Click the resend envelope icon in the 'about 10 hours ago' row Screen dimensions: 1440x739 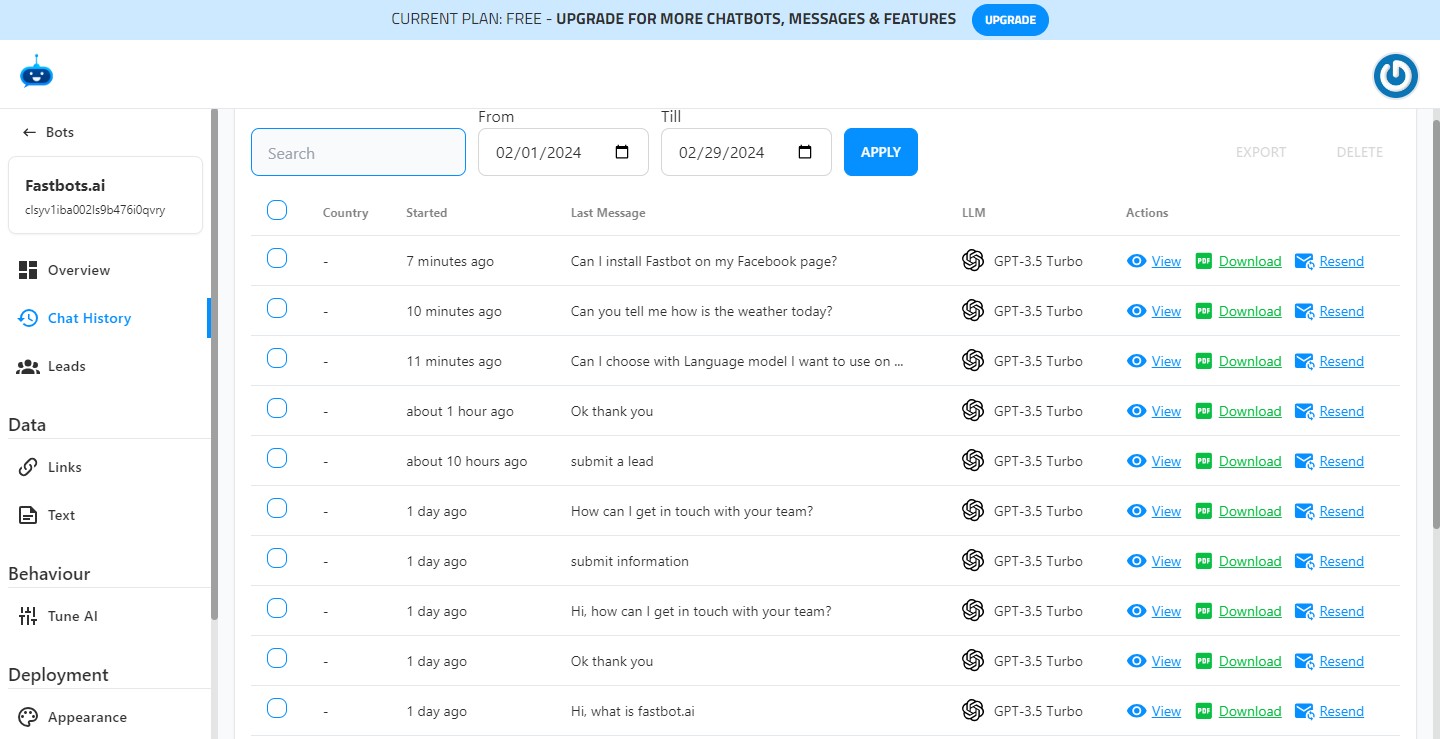[x=1304, y=461]
